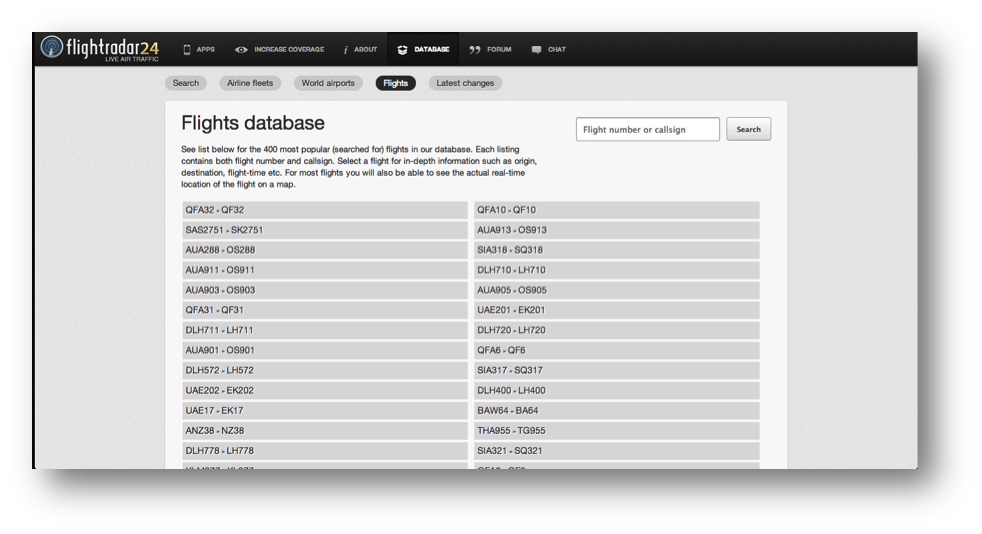
Task: Switch to the Search tab
Action: click(186, 83)
